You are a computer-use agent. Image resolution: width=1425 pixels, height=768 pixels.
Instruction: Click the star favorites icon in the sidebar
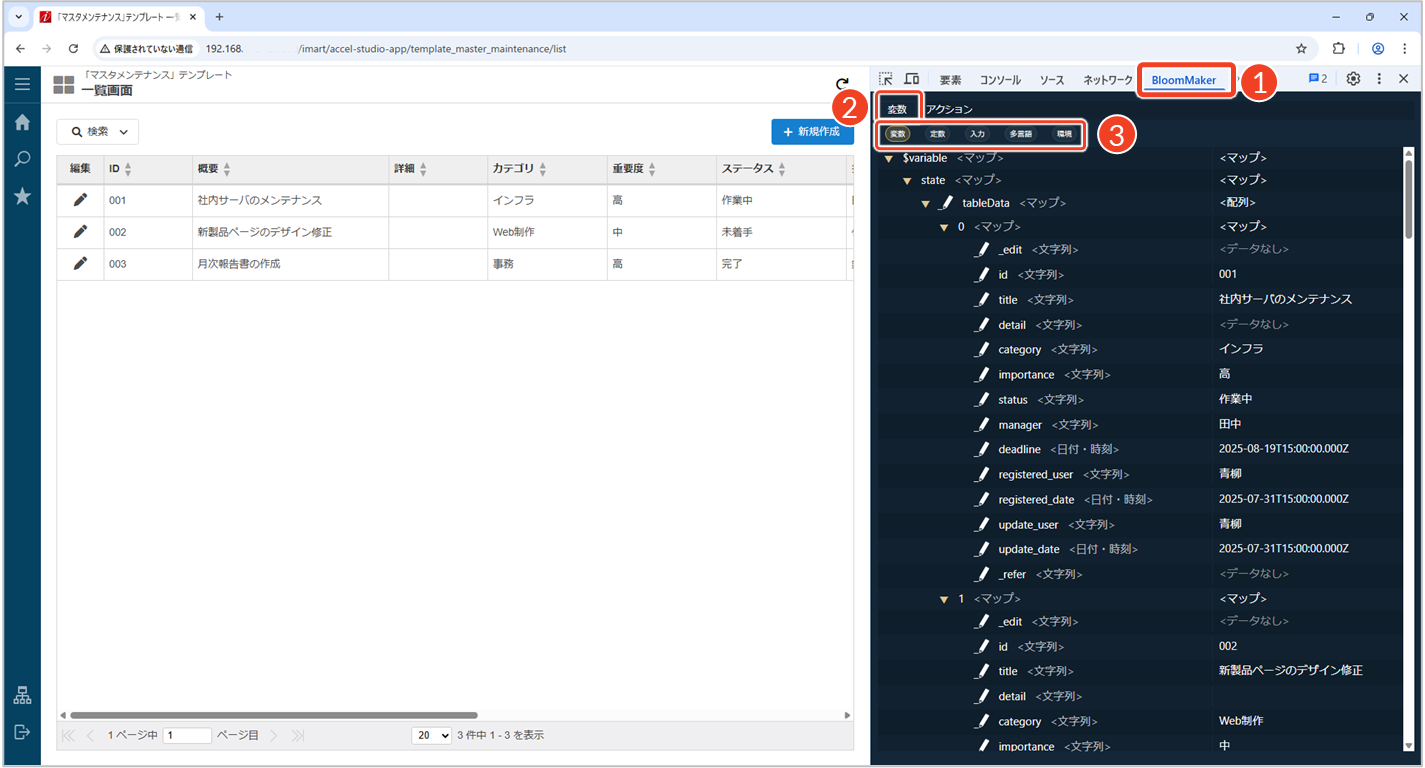22,196
